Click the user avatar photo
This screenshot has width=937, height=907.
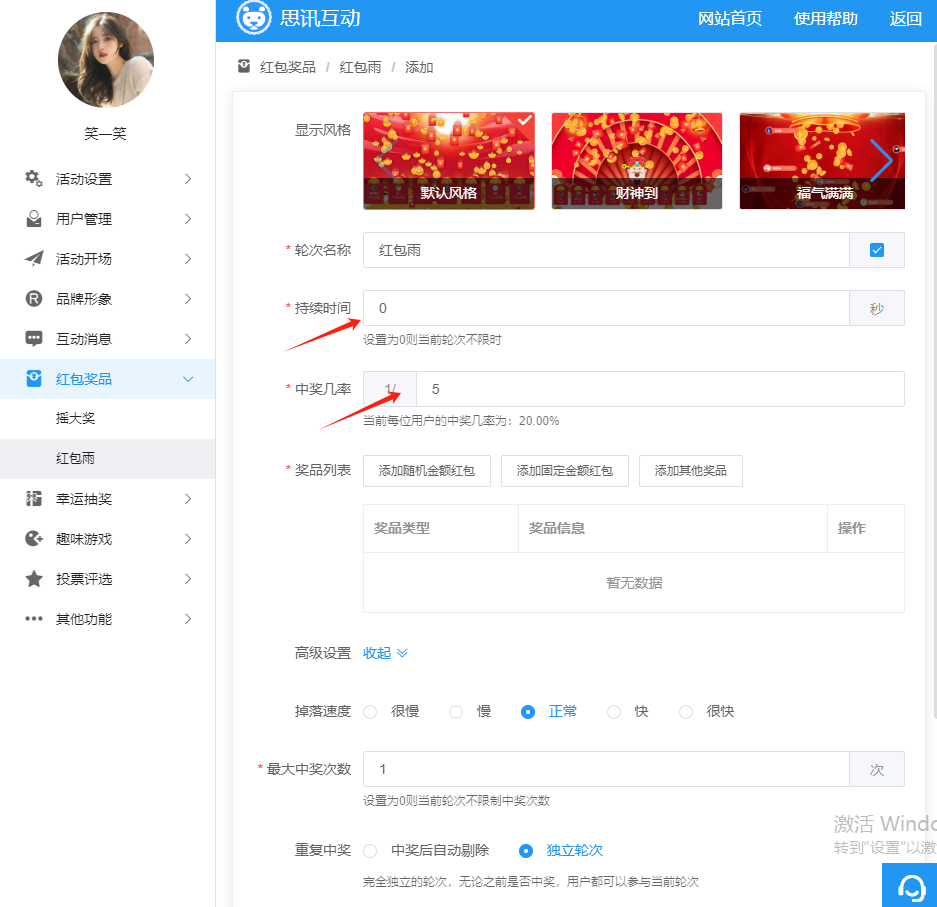(x=106, y=60)
